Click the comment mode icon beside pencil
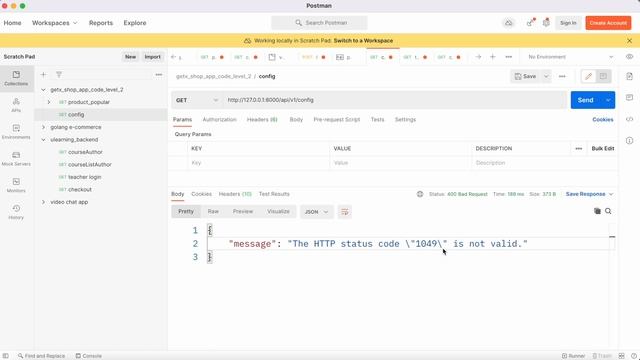 pyautogui.click(x=603, y=76)
